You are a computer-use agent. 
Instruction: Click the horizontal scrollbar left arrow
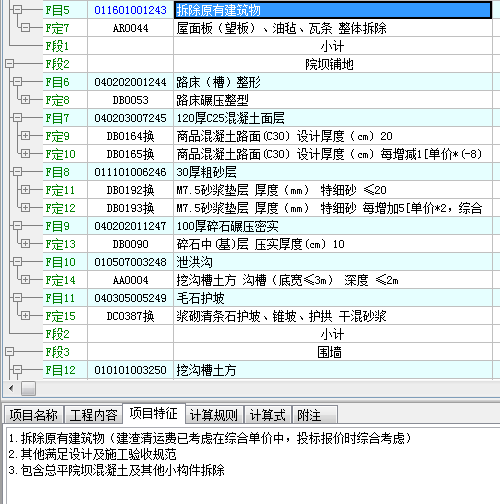[x=11, y=388]
